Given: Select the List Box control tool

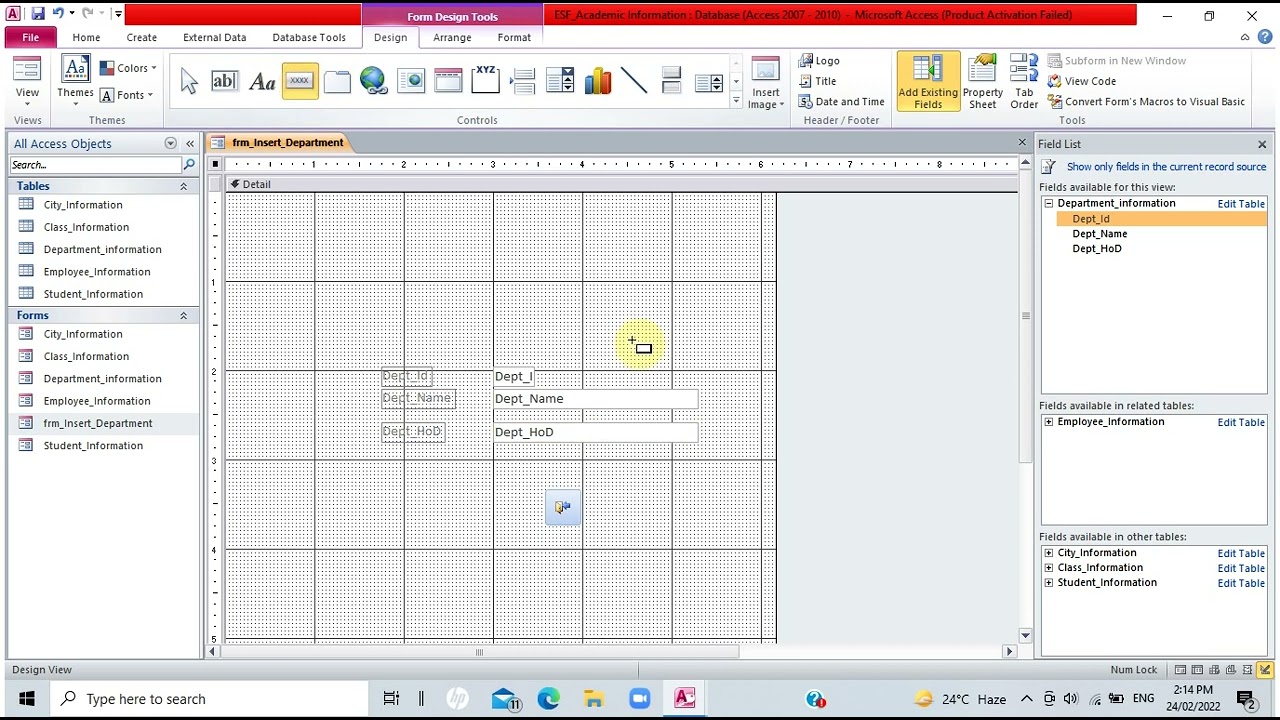Looking at the screenshot, I should pos(708,82).
